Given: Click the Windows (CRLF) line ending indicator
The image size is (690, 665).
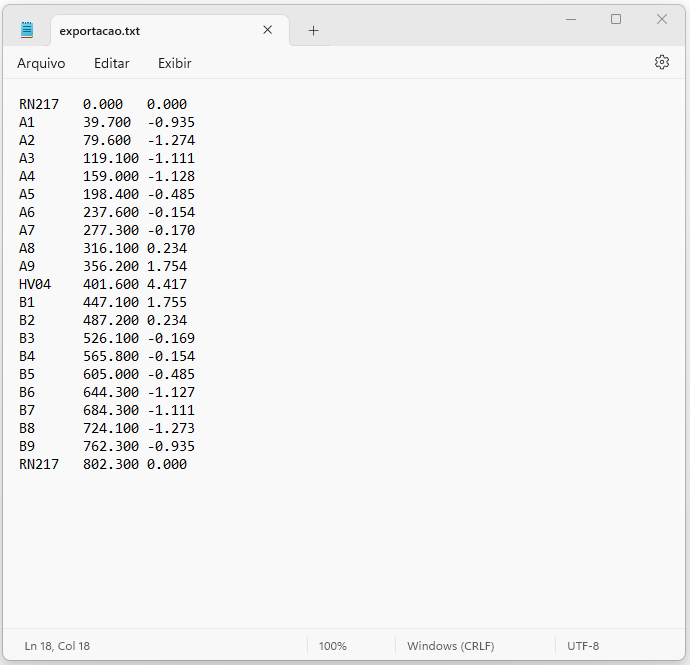Looking at the screenshot, I should coord(451,646).
